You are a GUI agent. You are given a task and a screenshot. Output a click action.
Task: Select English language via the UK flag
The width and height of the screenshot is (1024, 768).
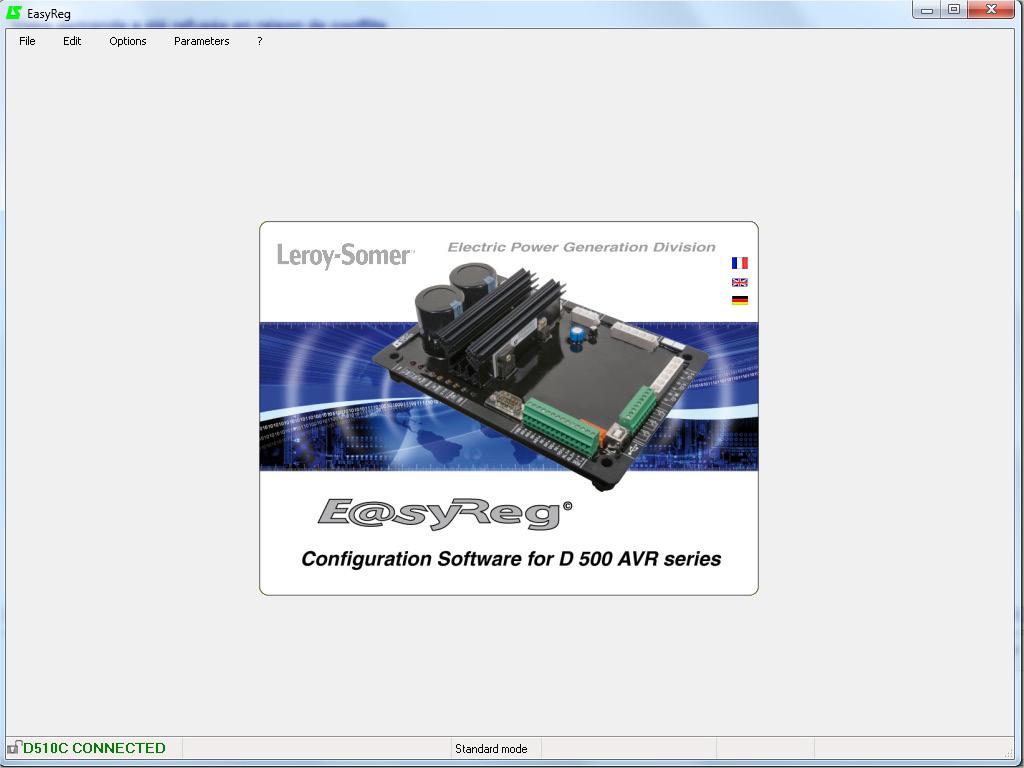tap(739, 282)
